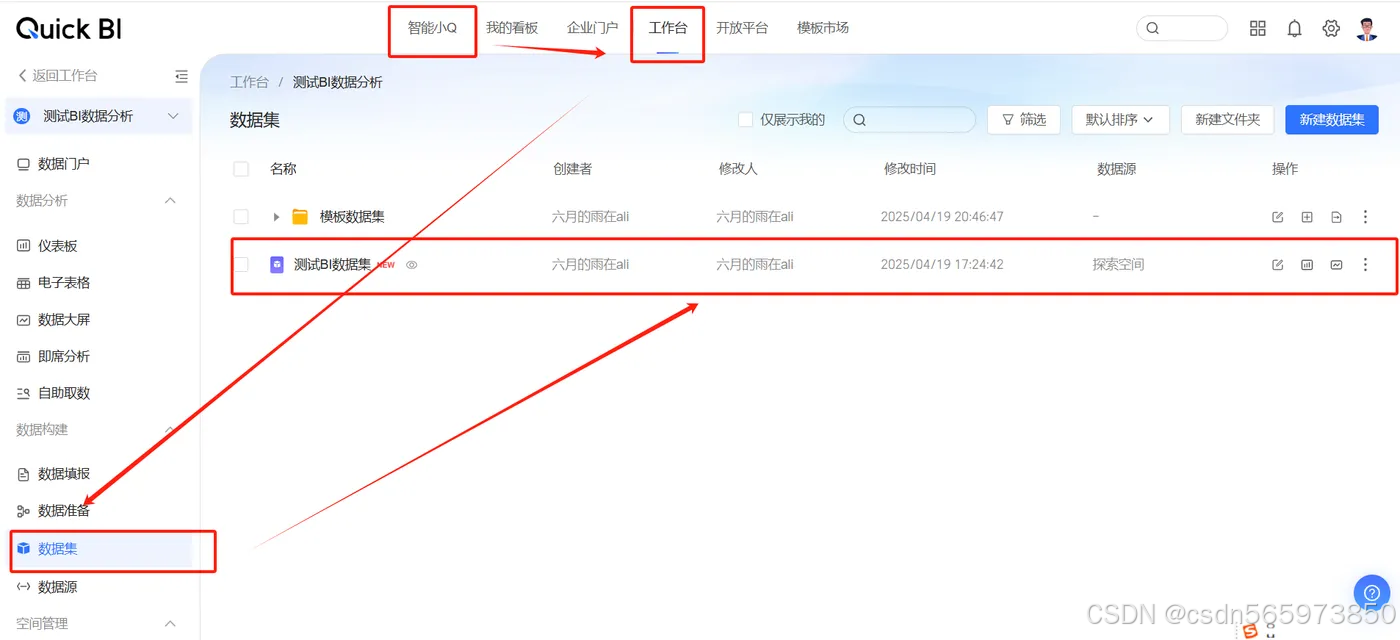This screenshot has height=640, width=1400.
Task: Collapse the 数据分析 sidebar section
Action: [168, 200]
